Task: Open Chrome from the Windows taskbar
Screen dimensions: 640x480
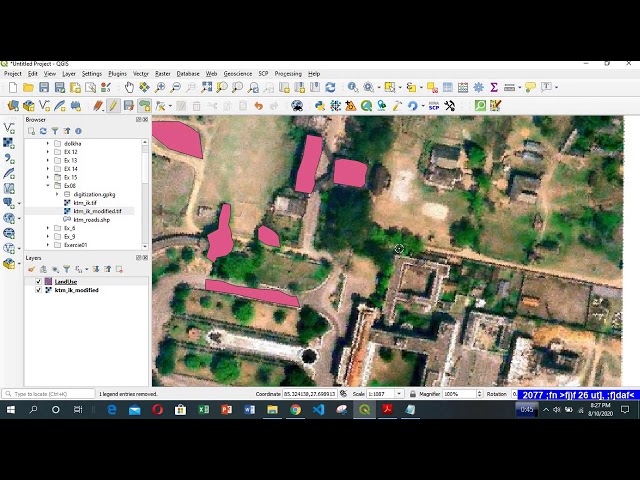Action: (296, 409)
